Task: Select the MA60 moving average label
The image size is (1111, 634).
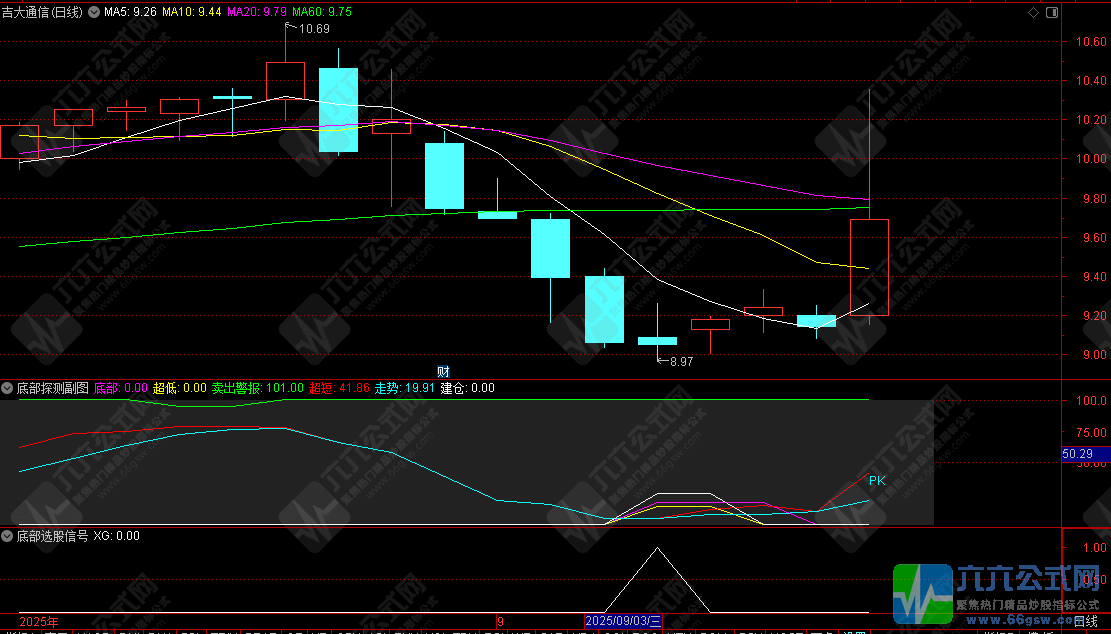Action: pyautogui.click(x=321, y=12)
